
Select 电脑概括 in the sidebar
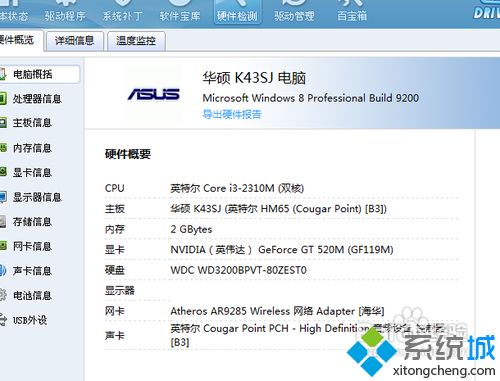39,74
